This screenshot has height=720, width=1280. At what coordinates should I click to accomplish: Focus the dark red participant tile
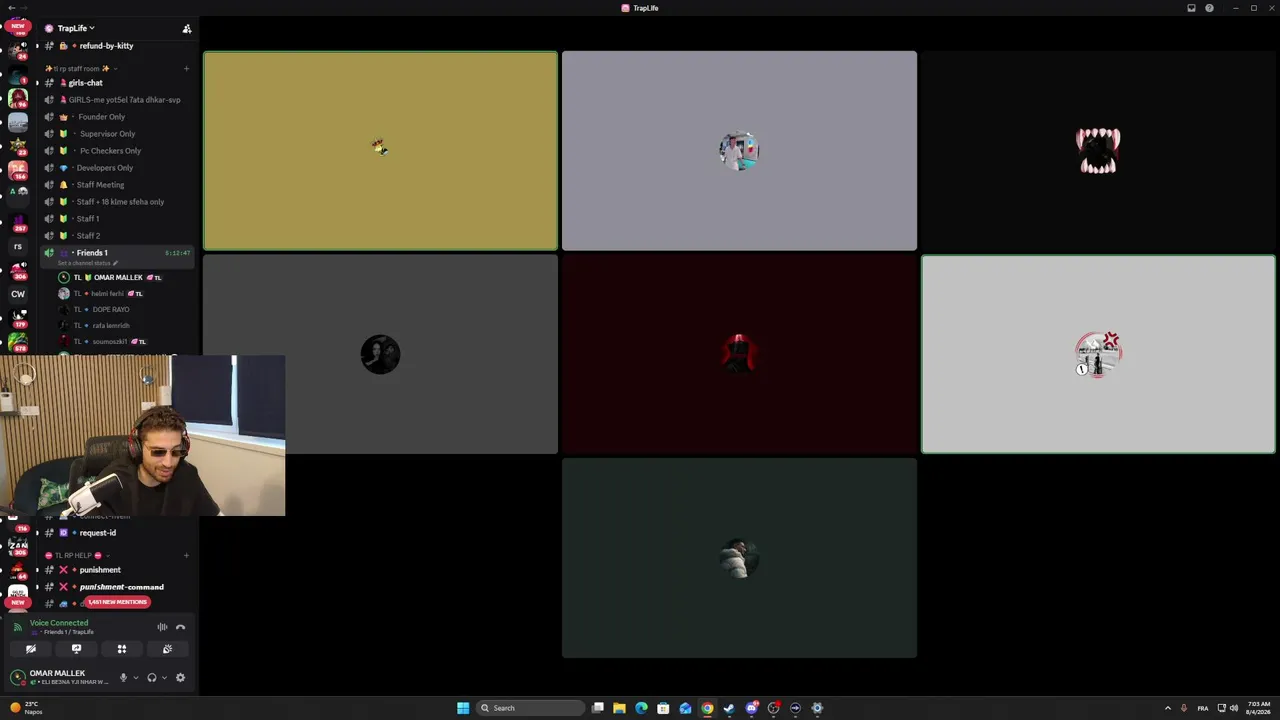[739, 354]
